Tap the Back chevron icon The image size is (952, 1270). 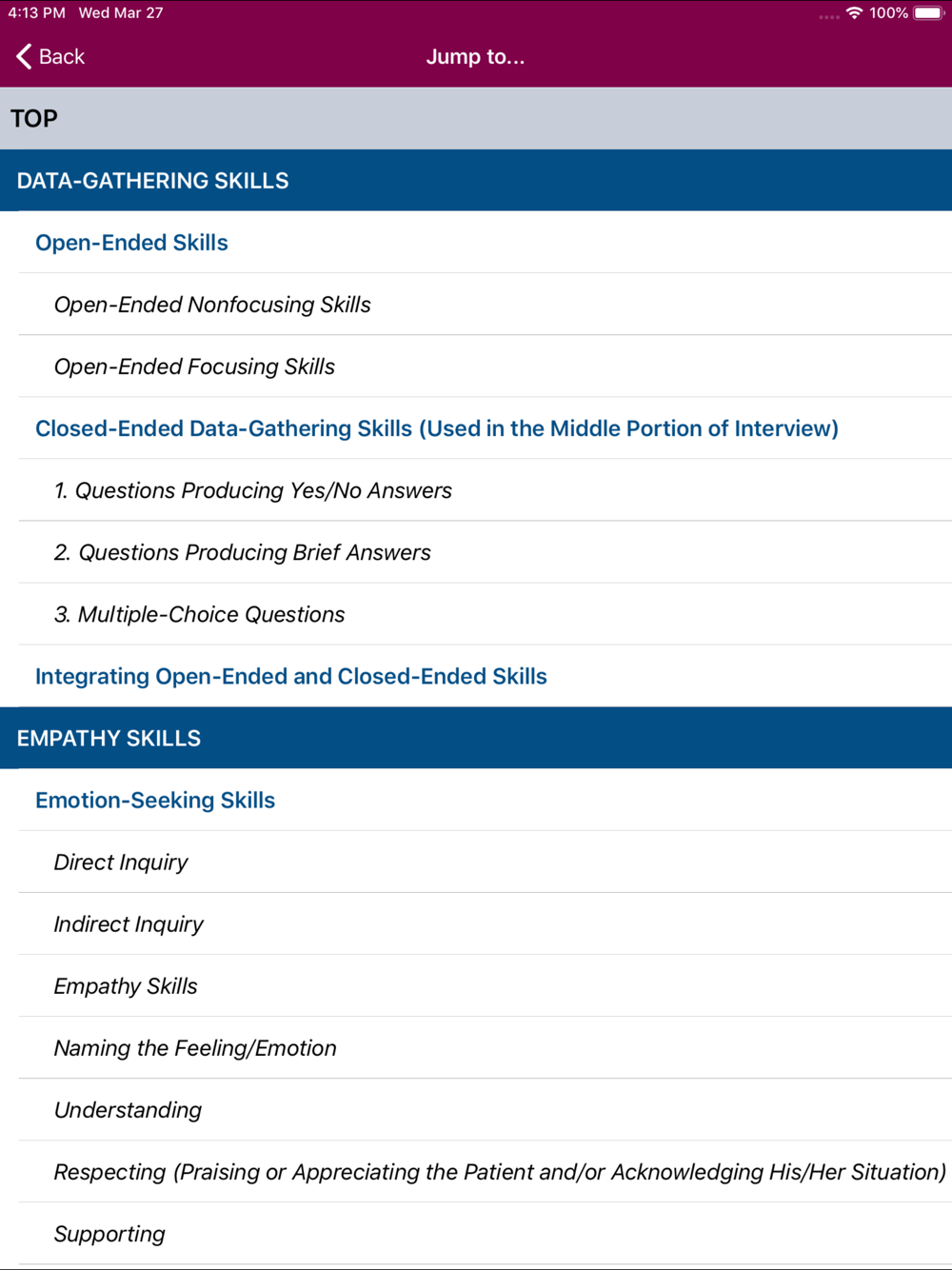click(x=24, y=56)
